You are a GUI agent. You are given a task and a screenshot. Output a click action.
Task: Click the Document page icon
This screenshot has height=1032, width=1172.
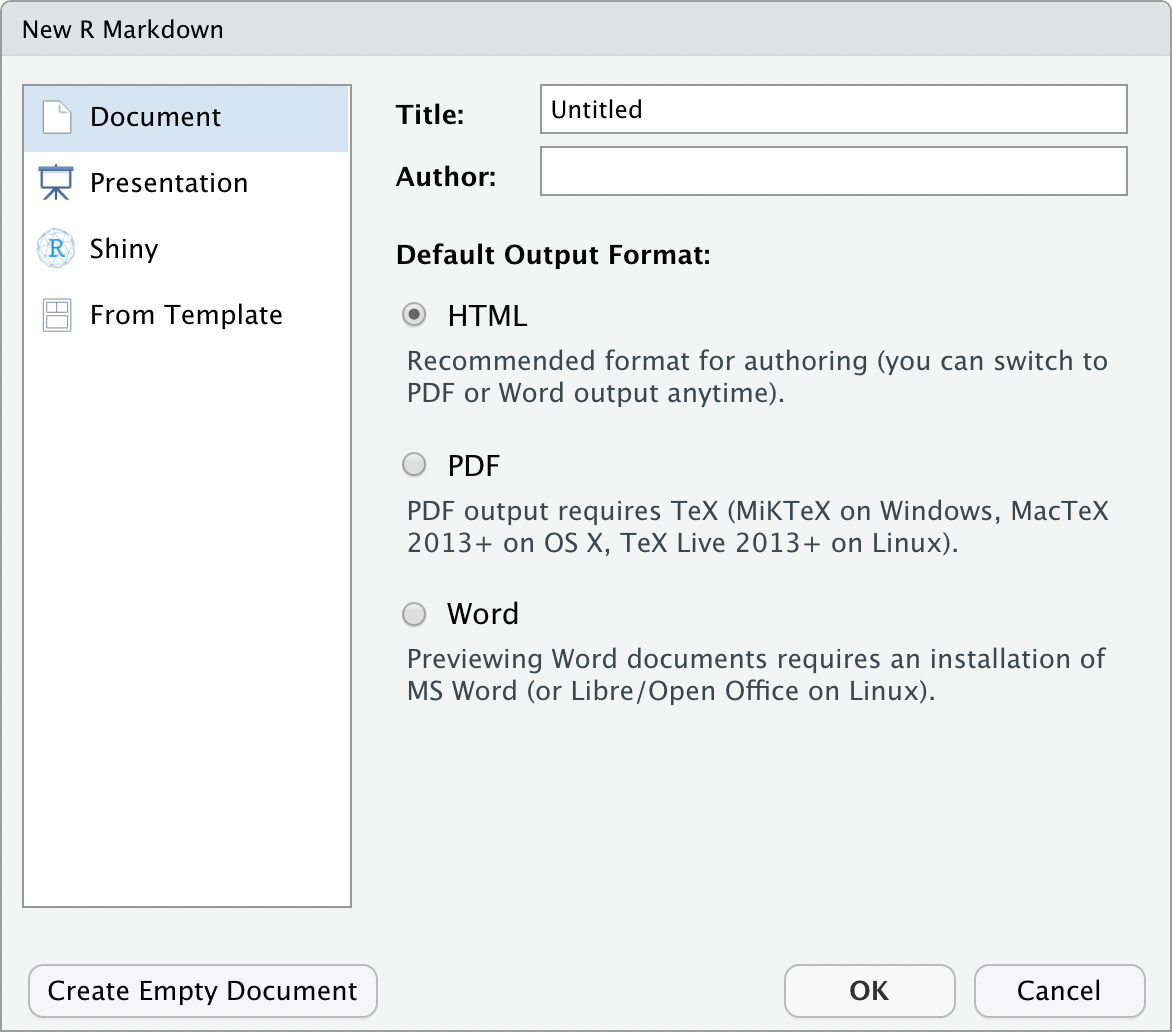[57, 117]
